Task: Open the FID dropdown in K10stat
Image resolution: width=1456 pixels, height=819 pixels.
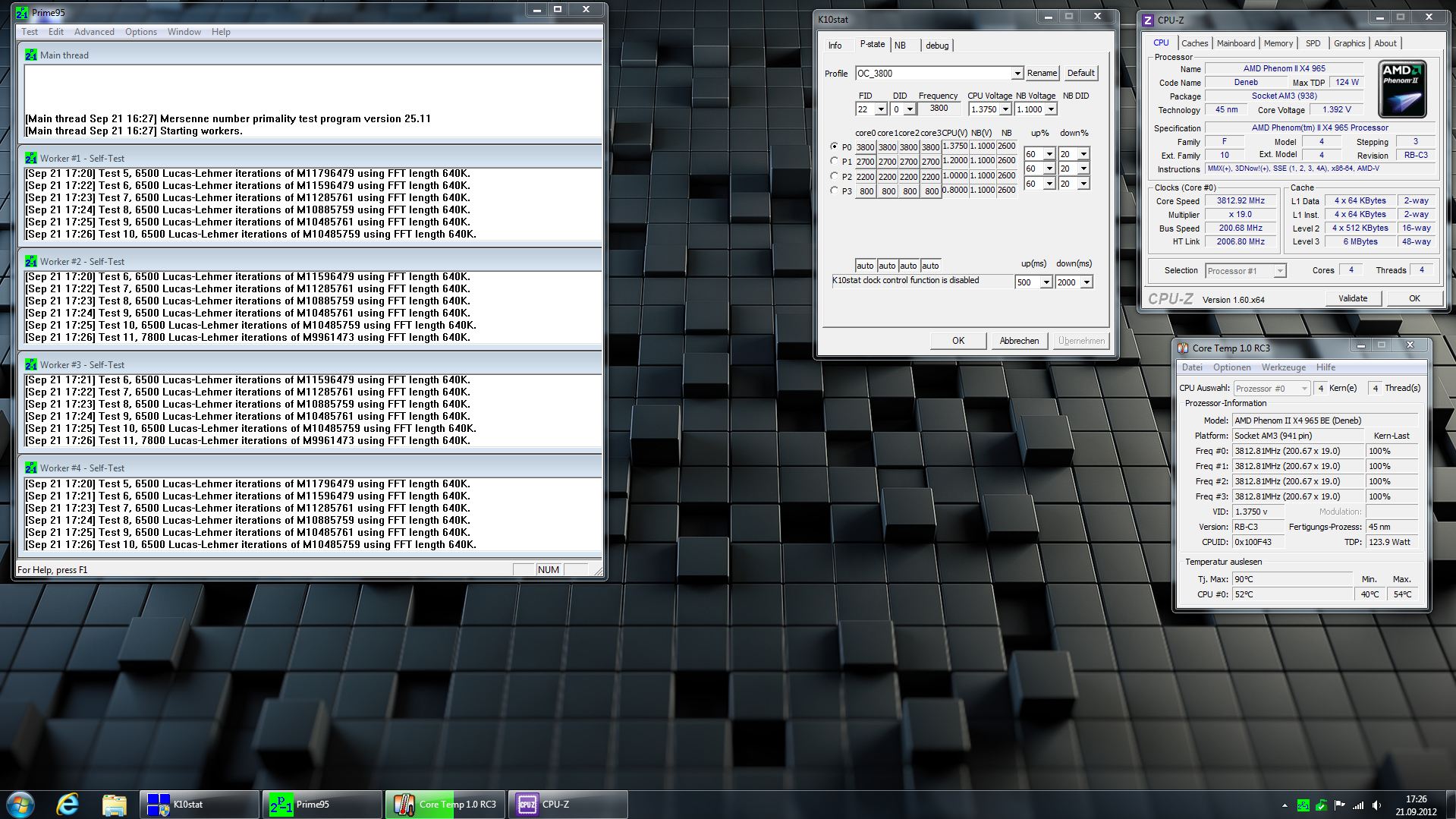Action: tap(880, 109)
